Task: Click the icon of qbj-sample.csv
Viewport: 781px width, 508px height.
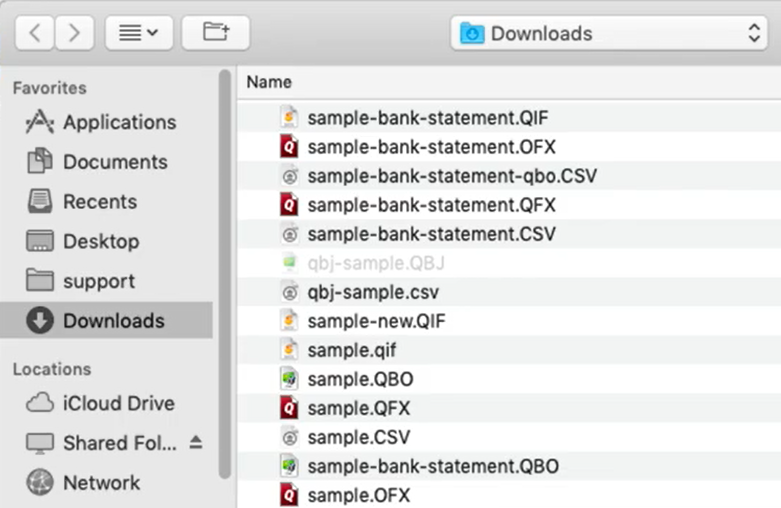Action: [x=289, y=292]
